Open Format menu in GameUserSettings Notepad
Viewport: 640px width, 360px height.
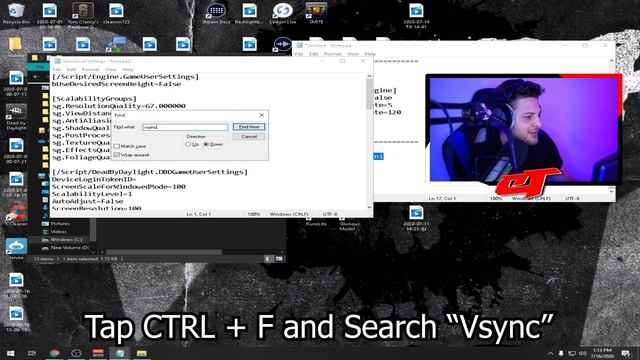click(x=90, y=69)
